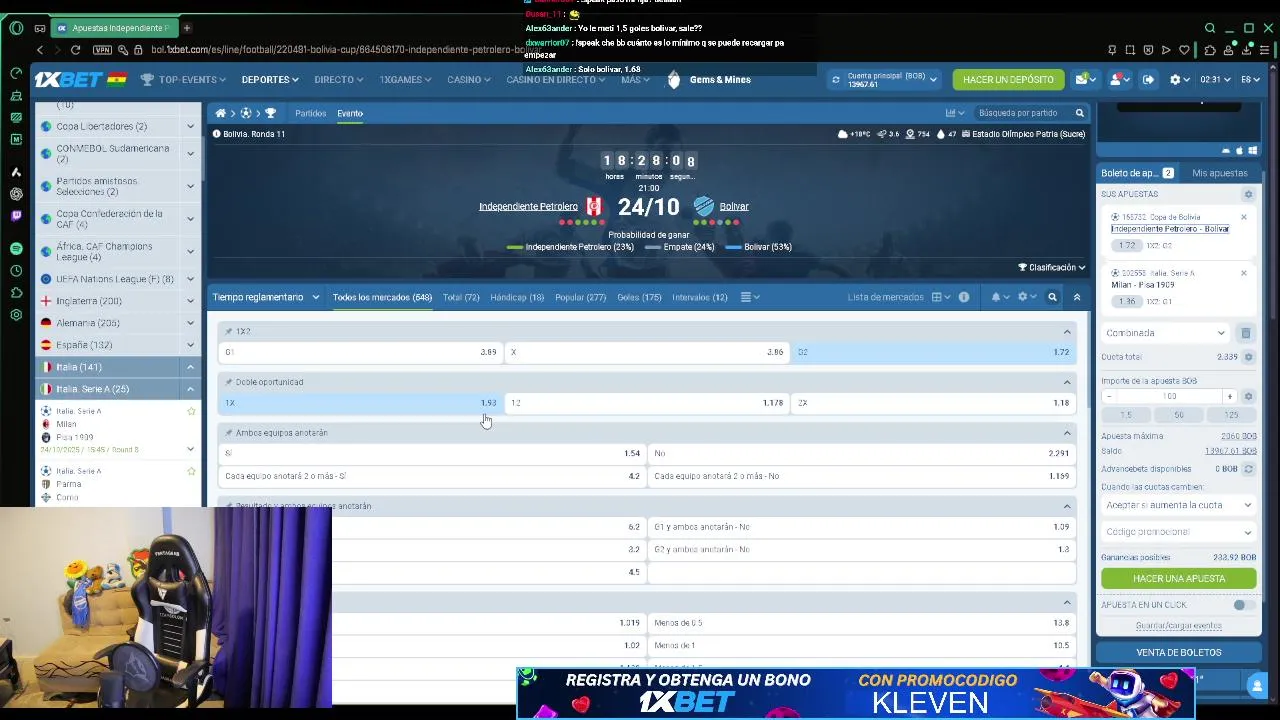Image resolution: width=1280 pixels, height=720 pixels.
Task: Select Total (72) markets tab
Action: click(x=461, y=297)
